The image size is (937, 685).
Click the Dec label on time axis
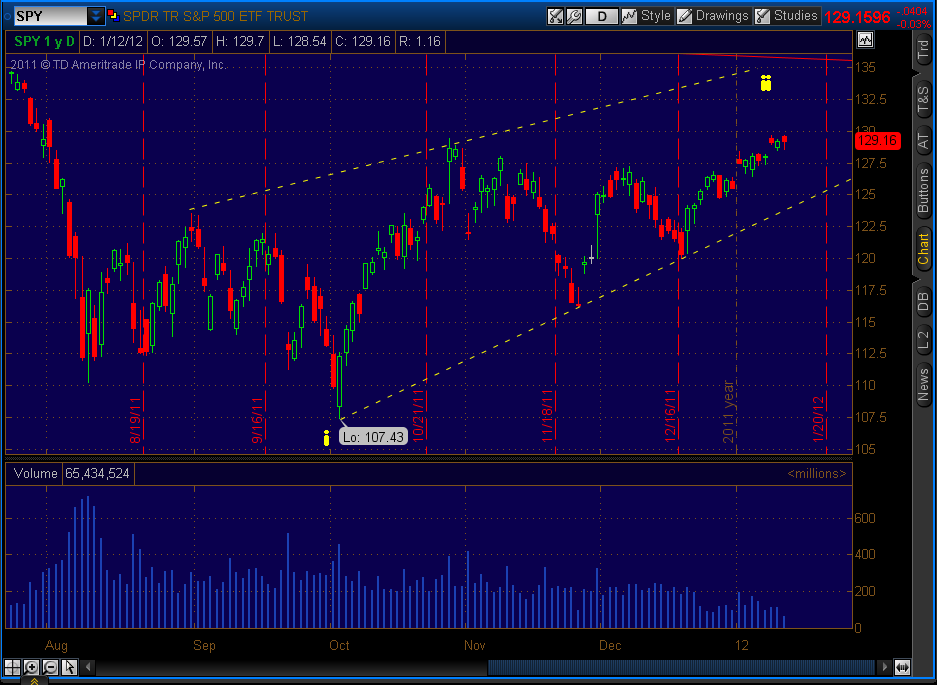point(610,646)
